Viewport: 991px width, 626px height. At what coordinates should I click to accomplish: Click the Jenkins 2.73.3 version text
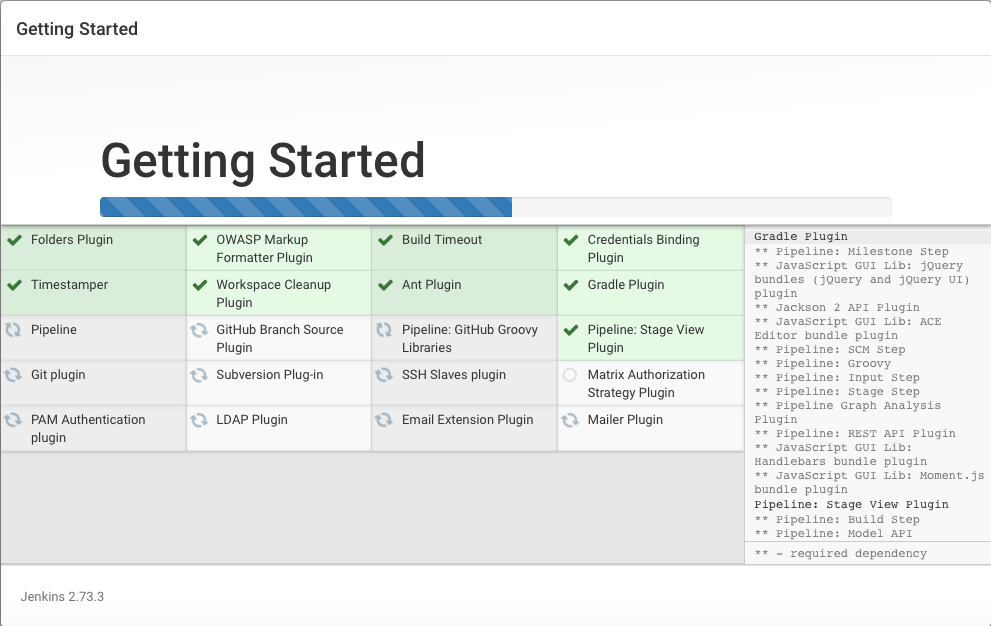[62, 596]
